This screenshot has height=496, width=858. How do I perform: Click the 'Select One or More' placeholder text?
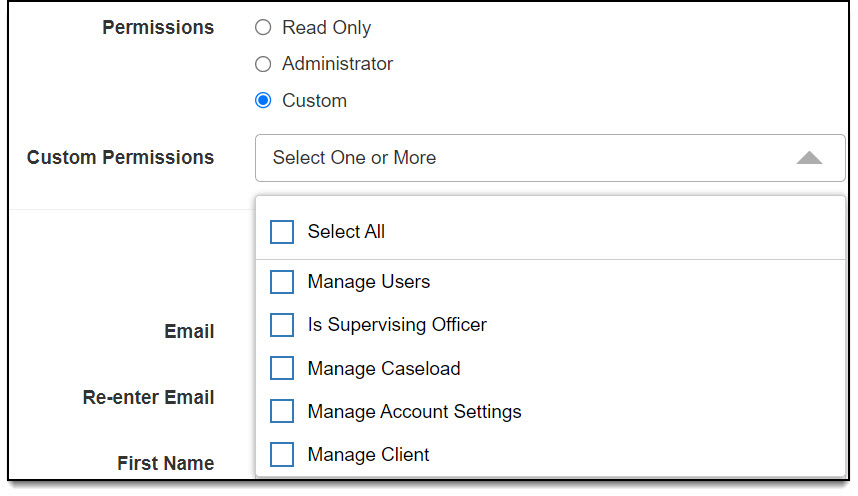pyautogui.click(x=354, y=158)
